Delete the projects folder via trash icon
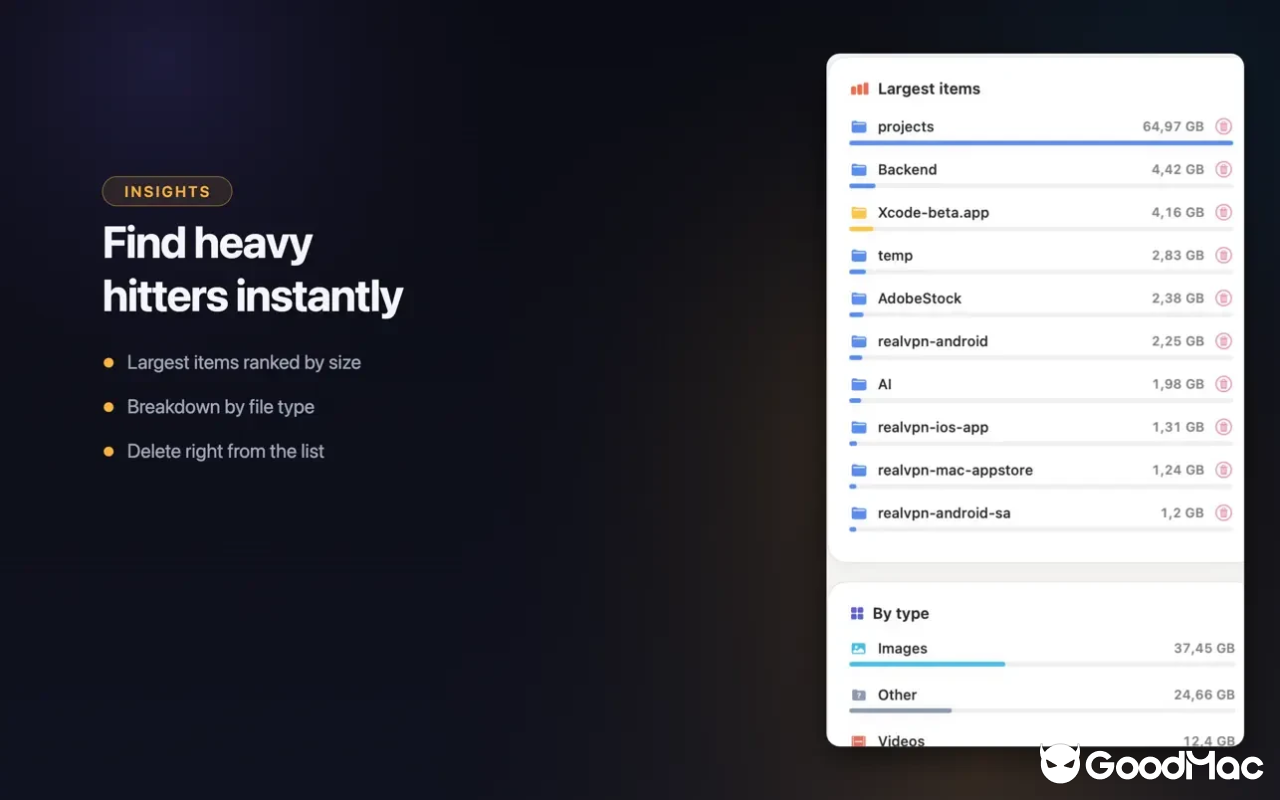Image resolution: width=1280 pixels, height=800 pixels. click(1223, 127)
